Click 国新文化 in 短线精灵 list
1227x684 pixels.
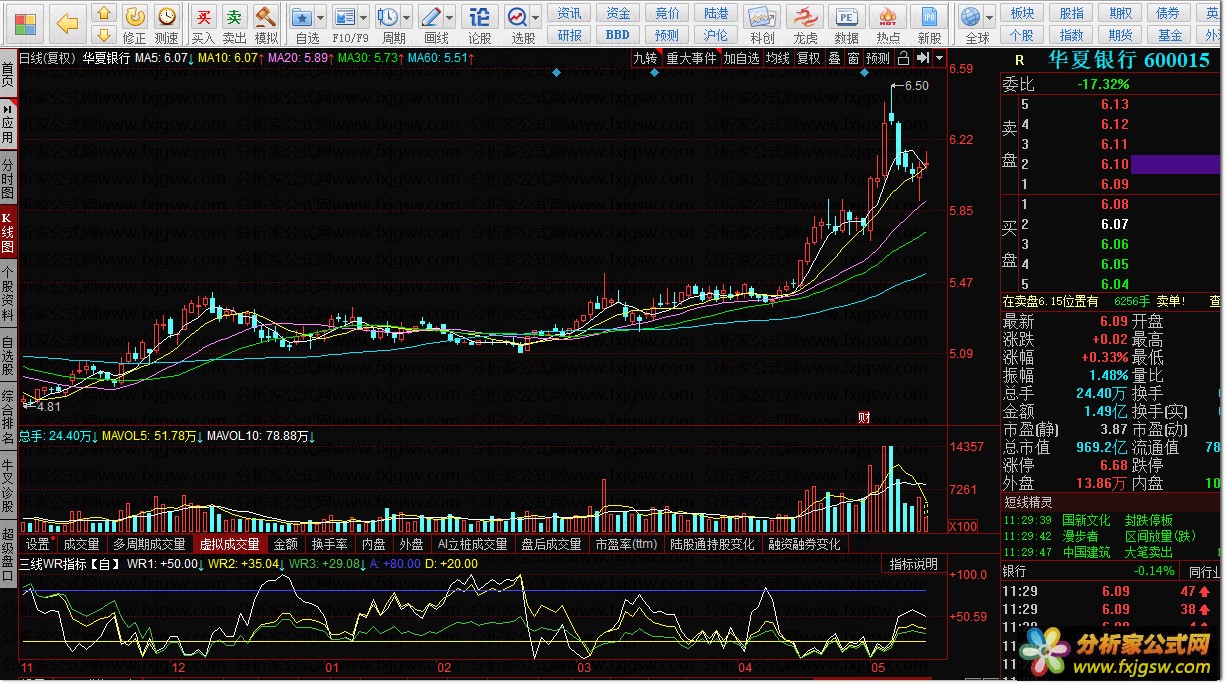tap(1086, 520)
